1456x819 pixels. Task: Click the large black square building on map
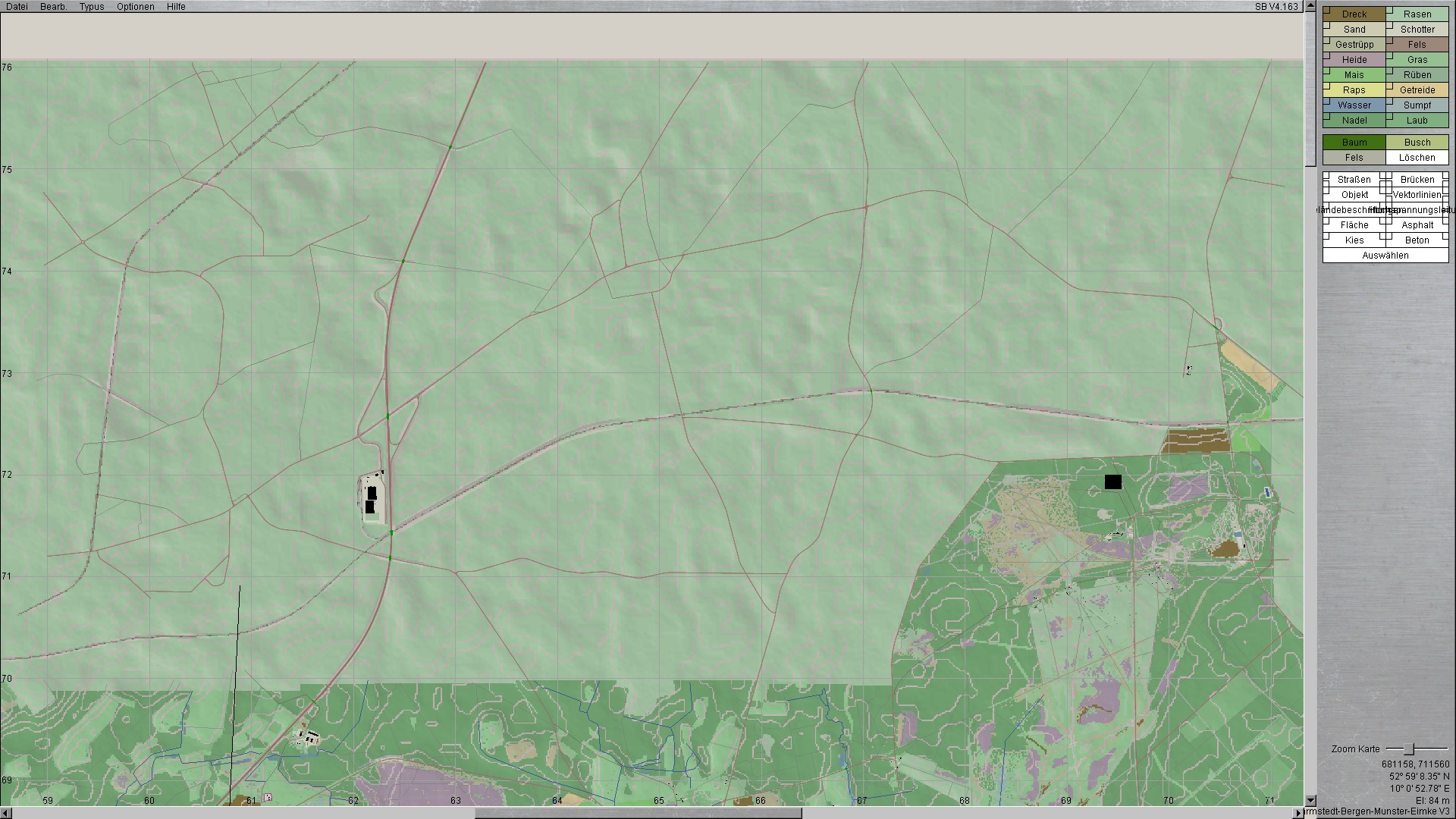1112,482
